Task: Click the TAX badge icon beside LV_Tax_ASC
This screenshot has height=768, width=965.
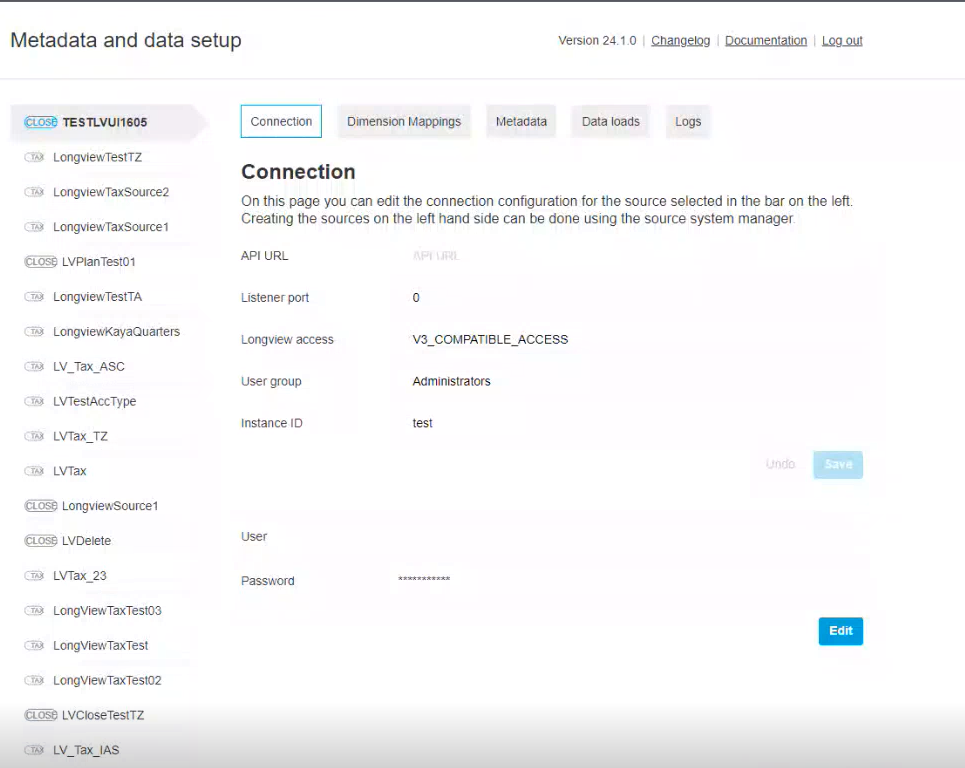Action: click(x=35, y=367)
